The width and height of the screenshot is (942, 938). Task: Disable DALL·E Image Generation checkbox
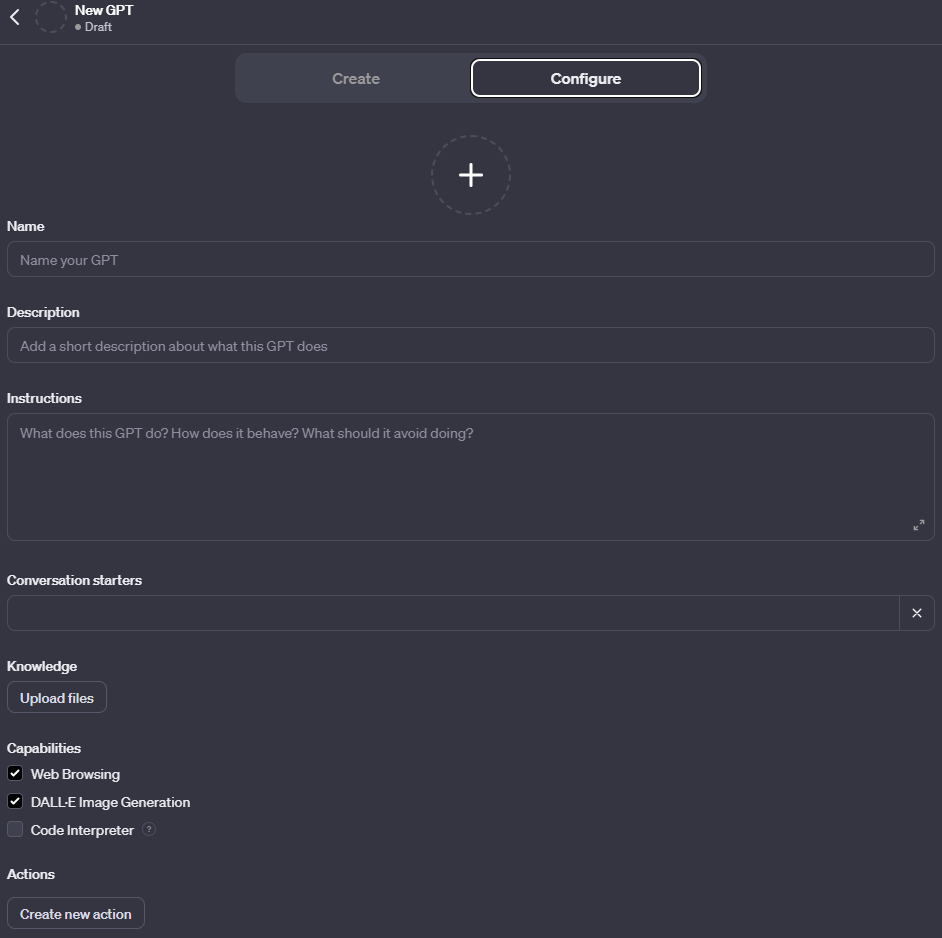tap(15, 801)
